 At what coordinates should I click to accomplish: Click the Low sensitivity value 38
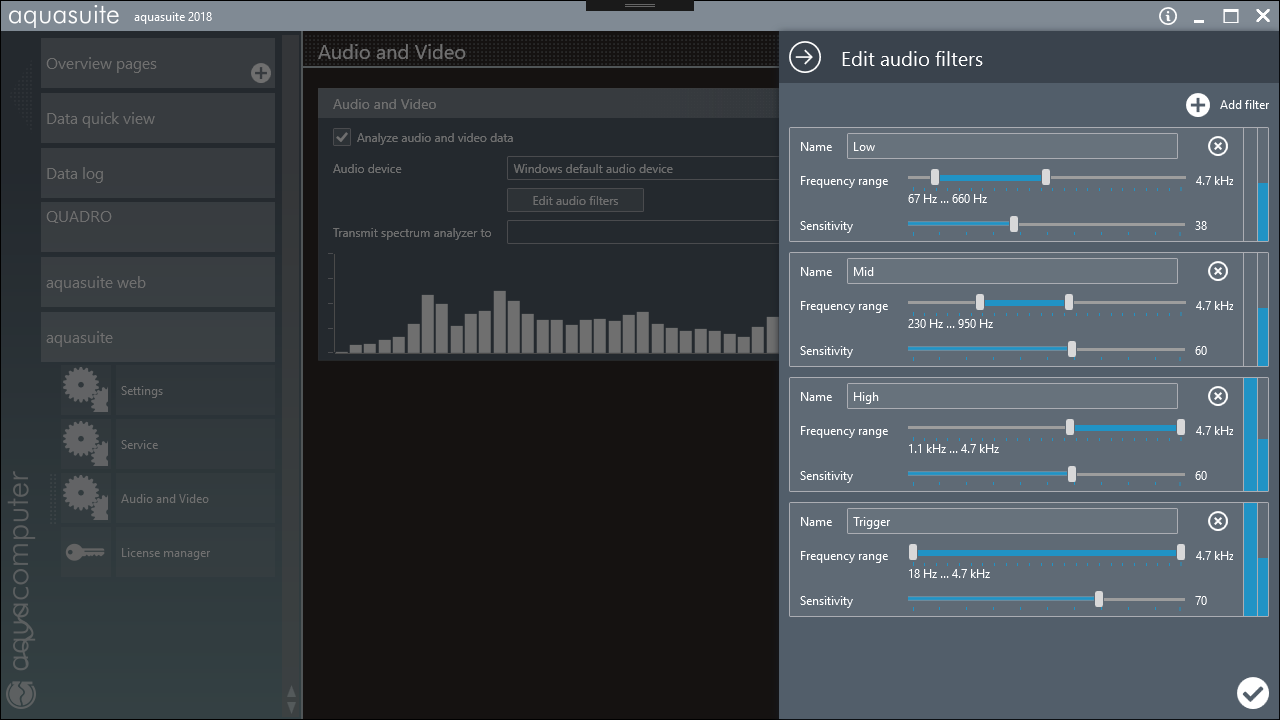click(1201, 226)
